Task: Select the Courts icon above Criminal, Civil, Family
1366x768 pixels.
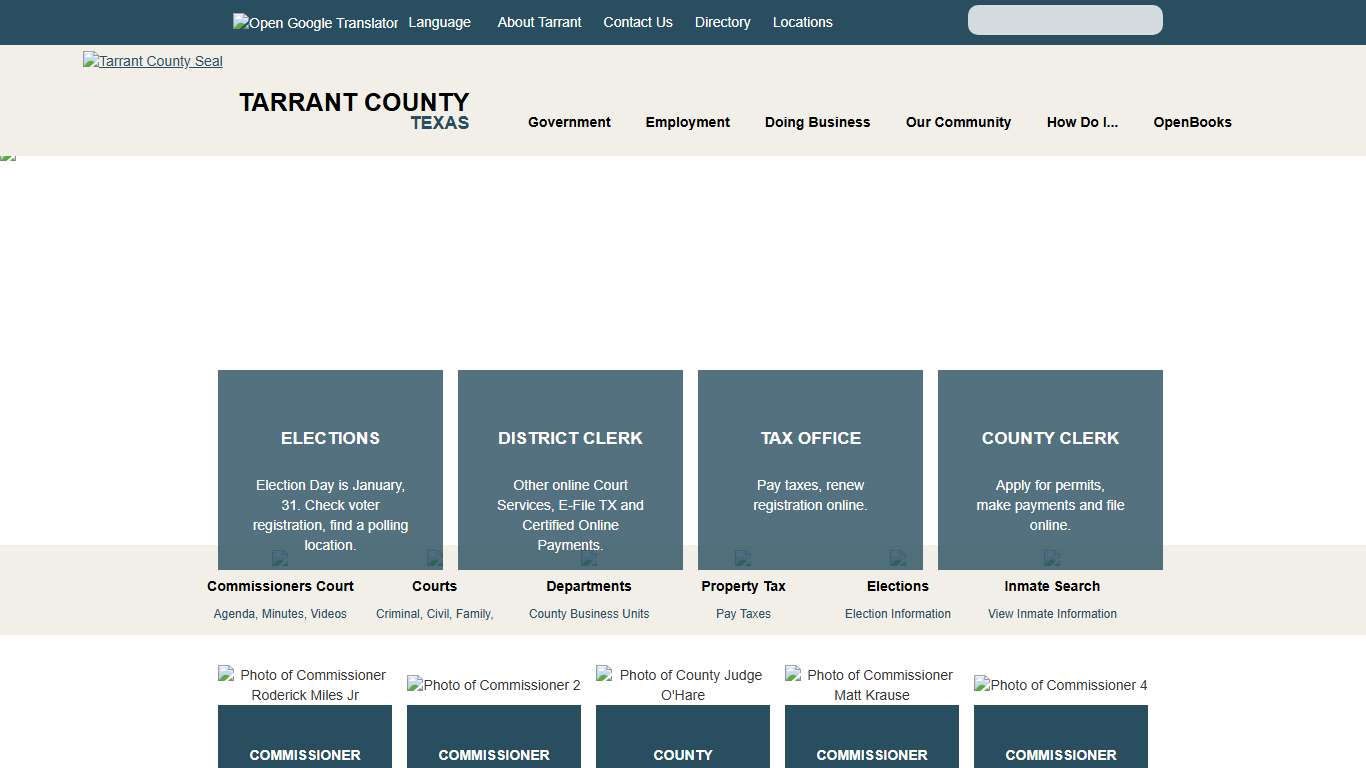Action: tap(434, 559)
